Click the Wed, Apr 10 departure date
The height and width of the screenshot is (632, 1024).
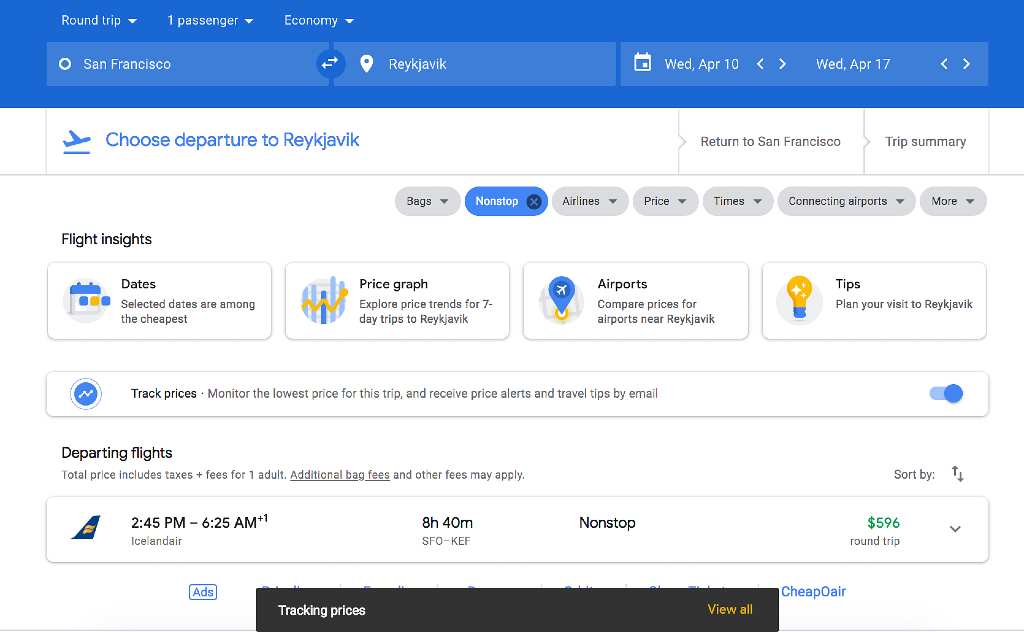coord(701,64)
